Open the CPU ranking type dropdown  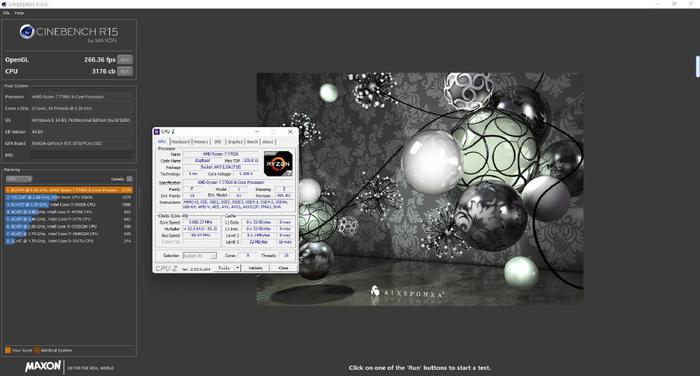point(19,179)
